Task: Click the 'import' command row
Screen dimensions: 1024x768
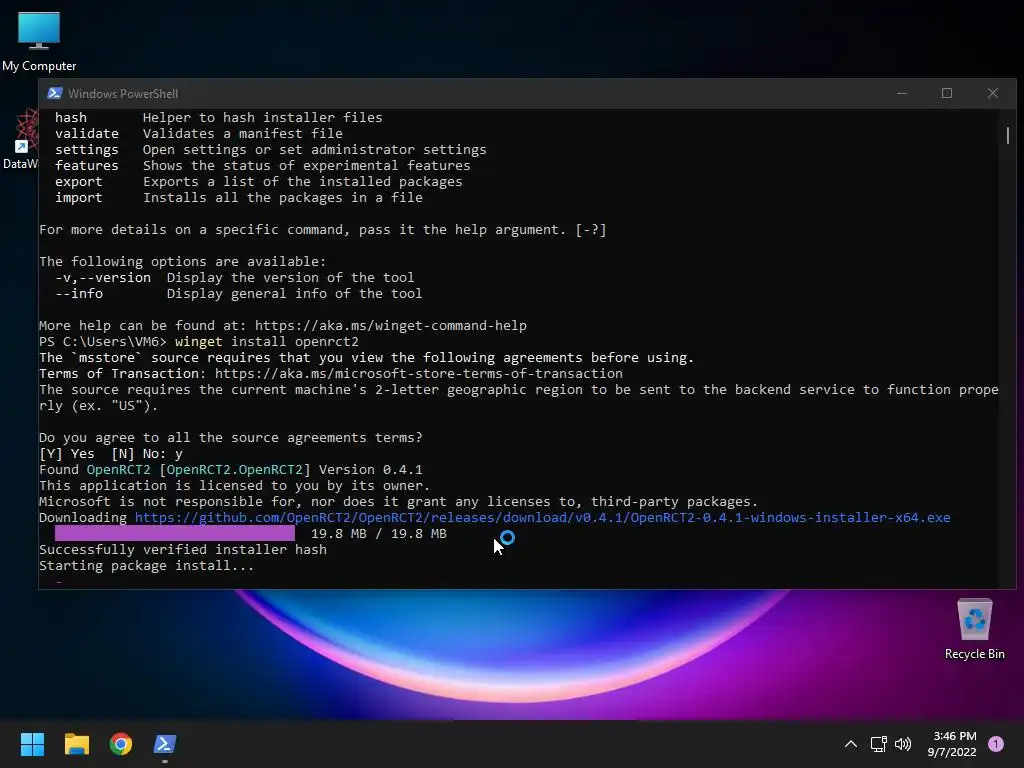Action: point(238,197)
